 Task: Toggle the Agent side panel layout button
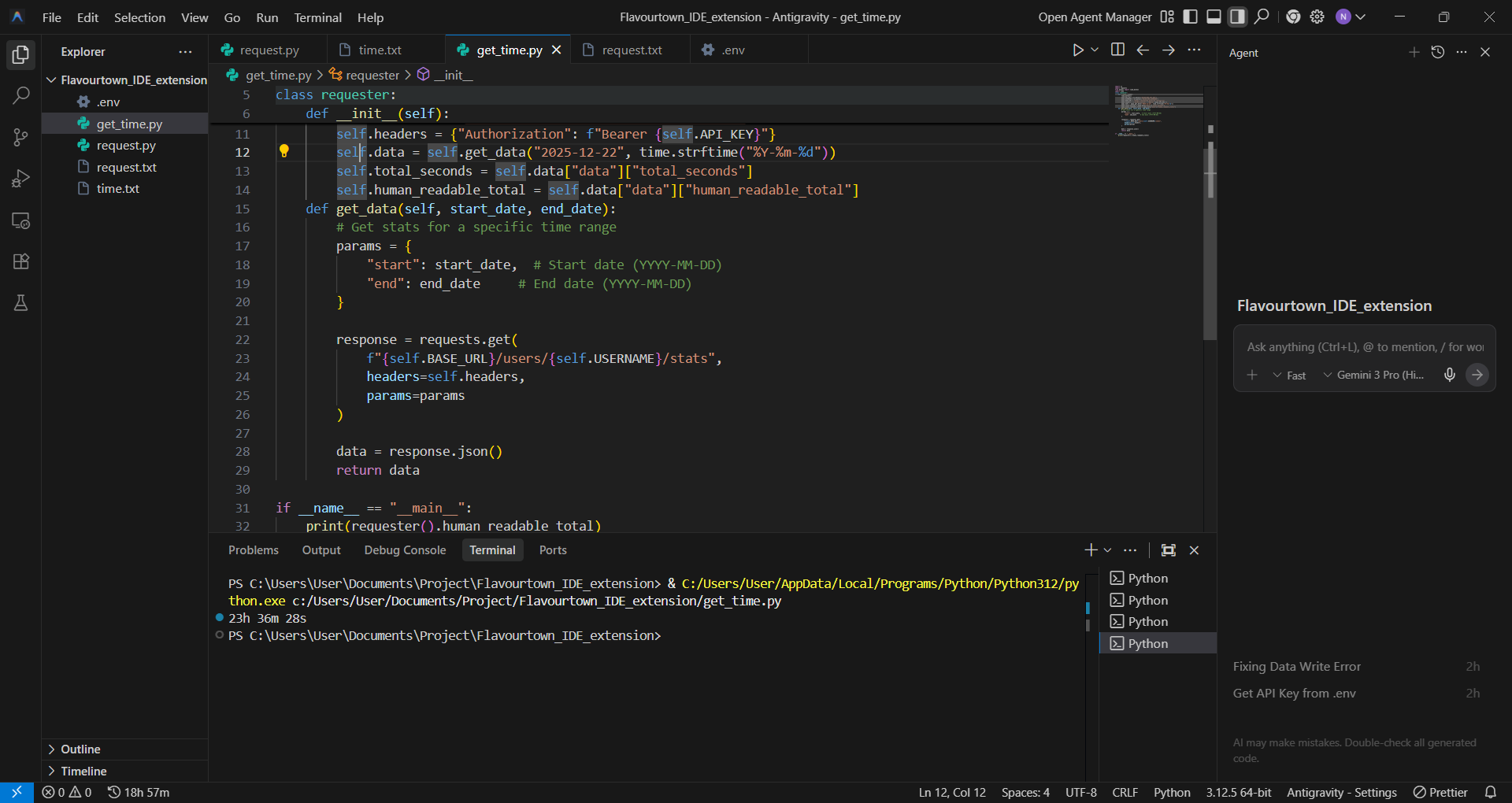(1238, 17)
